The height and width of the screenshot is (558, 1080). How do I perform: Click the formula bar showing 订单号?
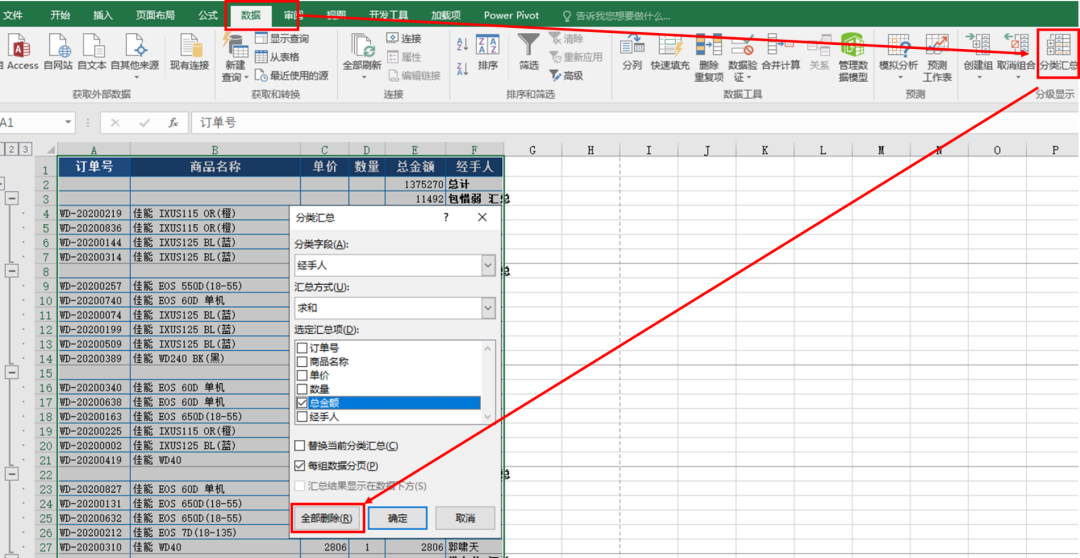(634, 123)
